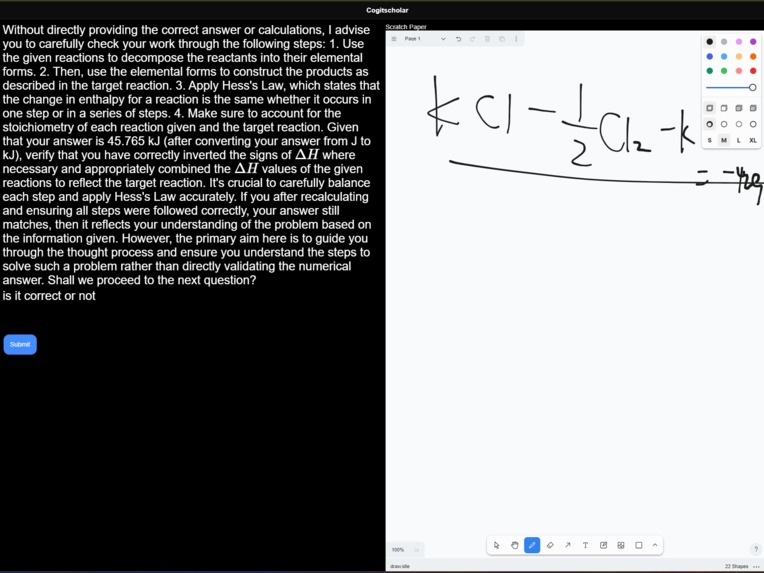Pick the light blue color swatch
Screen dimensions: 764x573
(x=724, y=57)
